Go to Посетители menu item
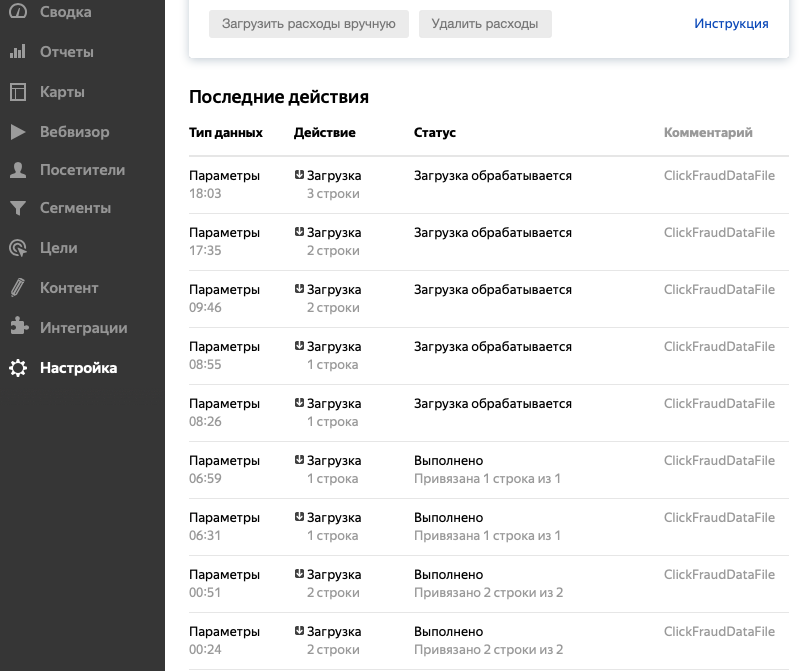 point(82,170)
